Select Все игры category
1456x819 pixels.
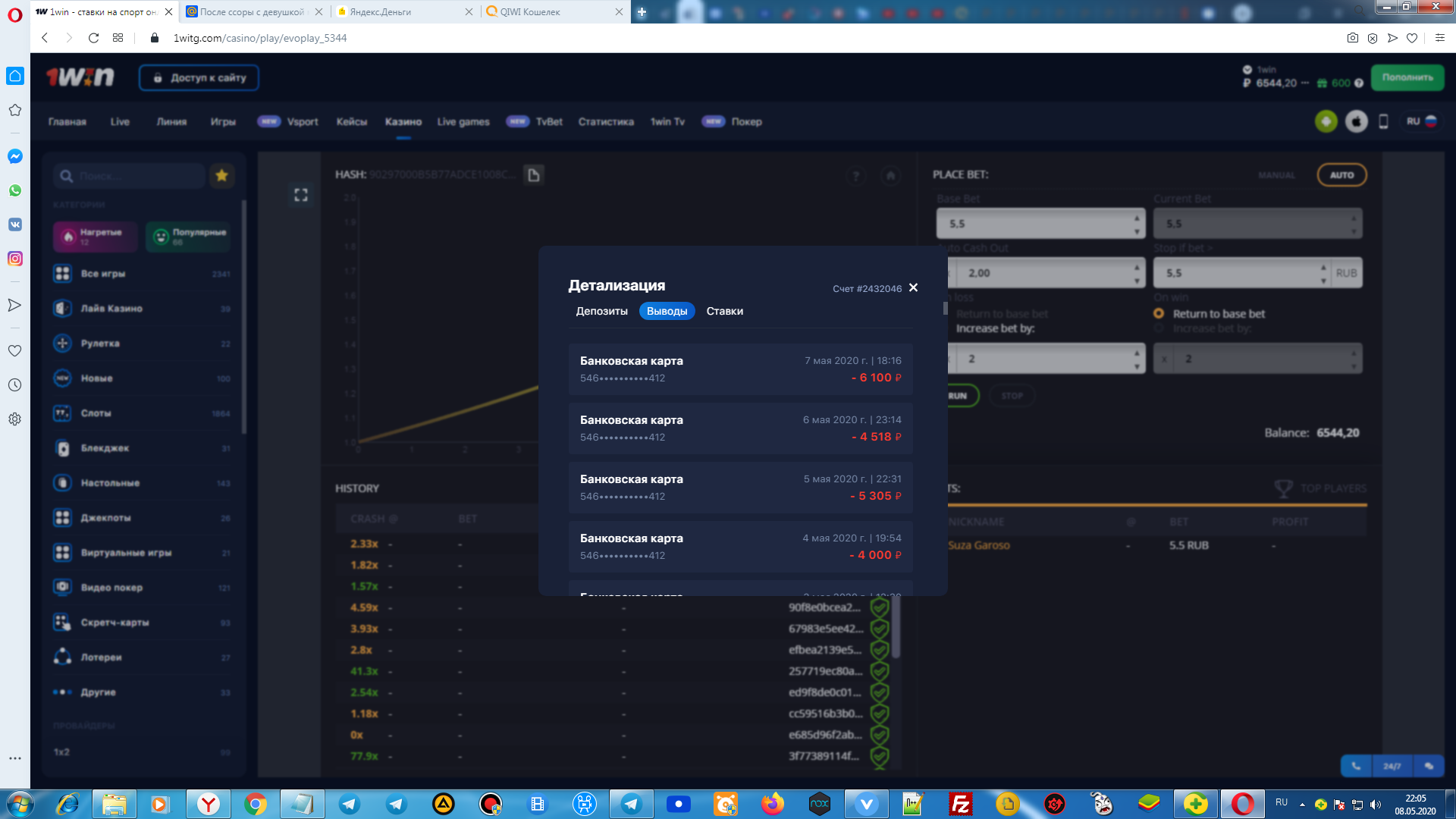(x=142, y=274)
